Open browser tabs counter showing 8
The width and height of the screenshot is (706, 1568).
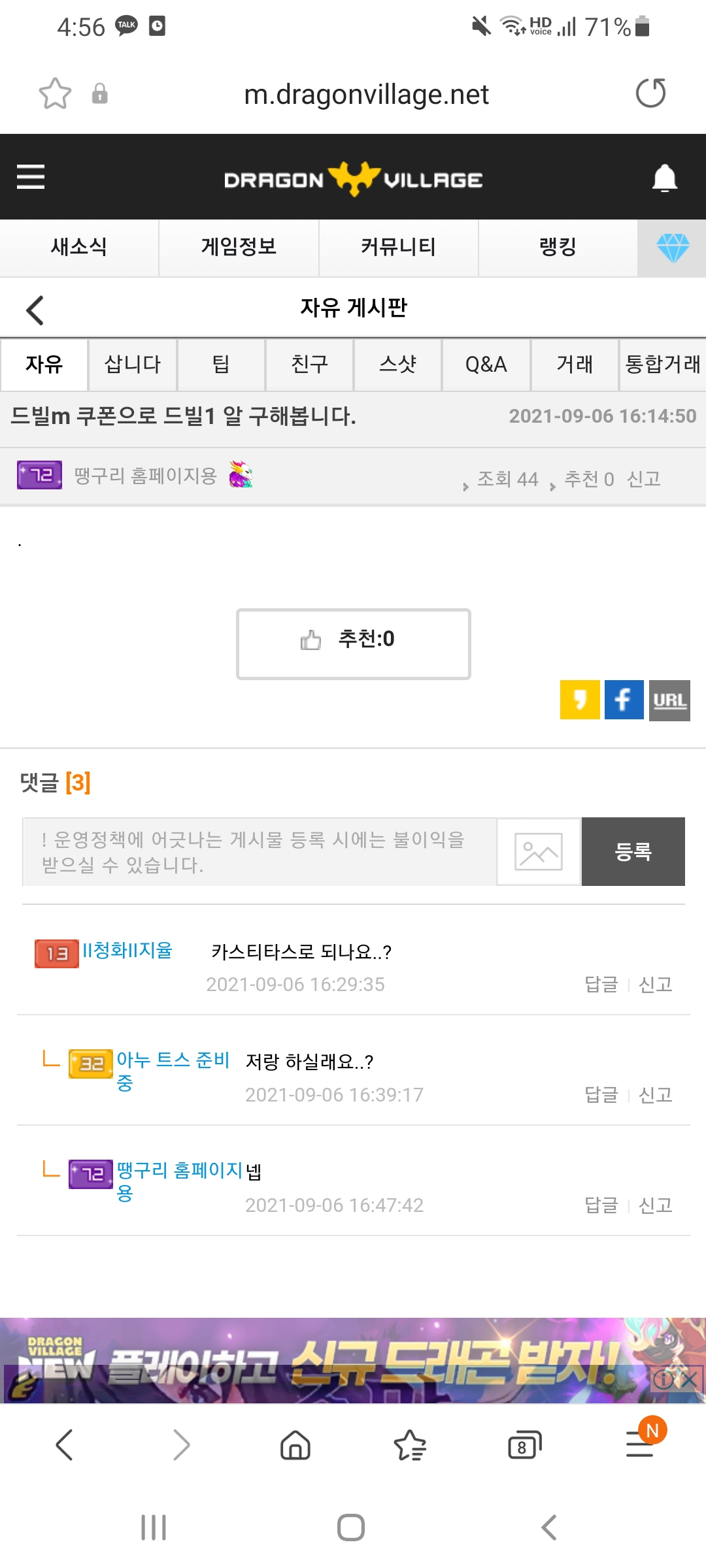coord(524,1445)
